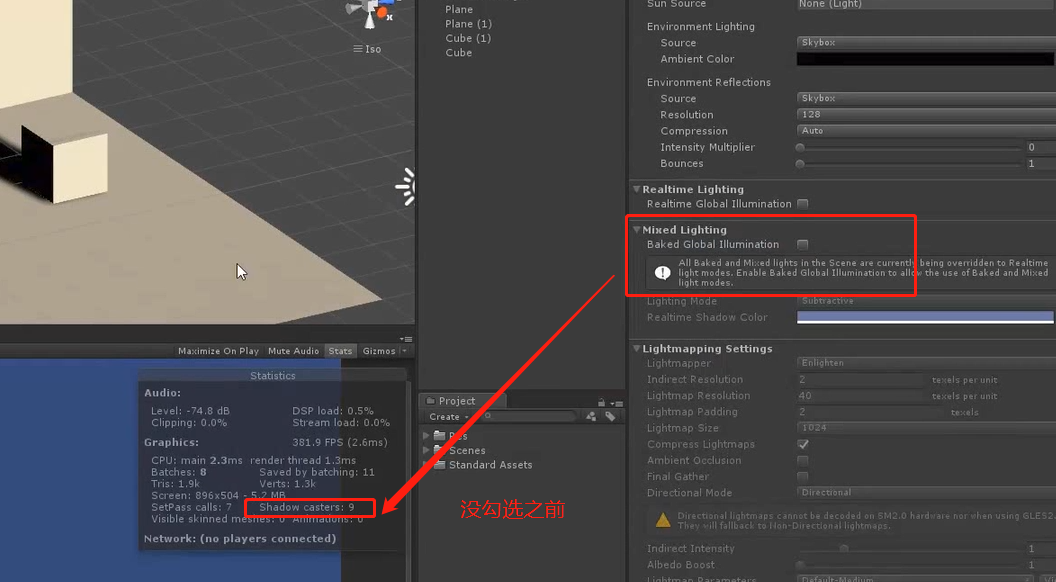The image size is (1056, 582).
Task: Toggle the Compress Lightmaps checkbox
Action: [x=803, y=444]
